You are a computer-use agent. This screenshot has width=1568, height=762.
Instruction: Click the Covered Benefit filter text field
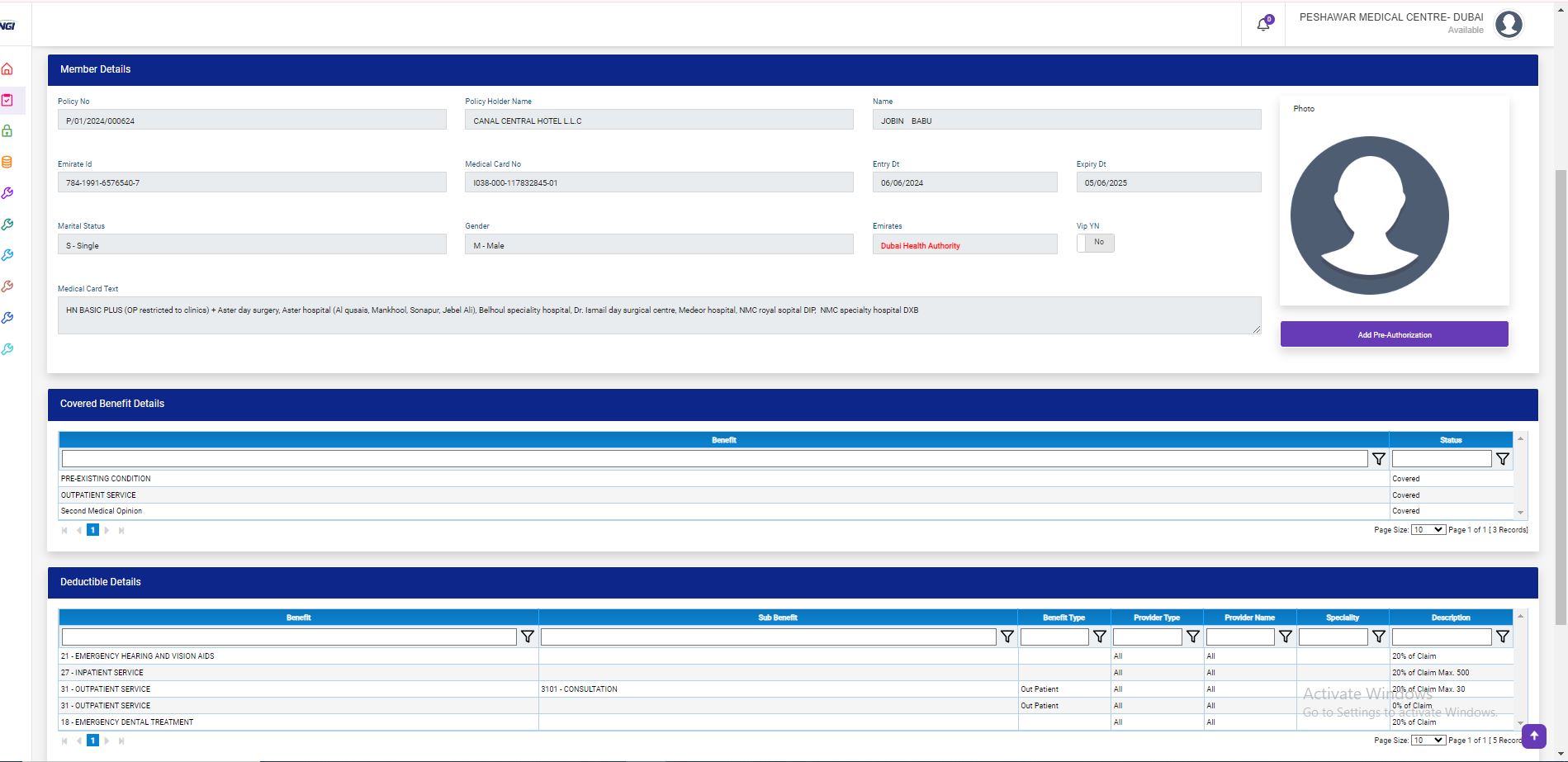click(x=714, y=459)
